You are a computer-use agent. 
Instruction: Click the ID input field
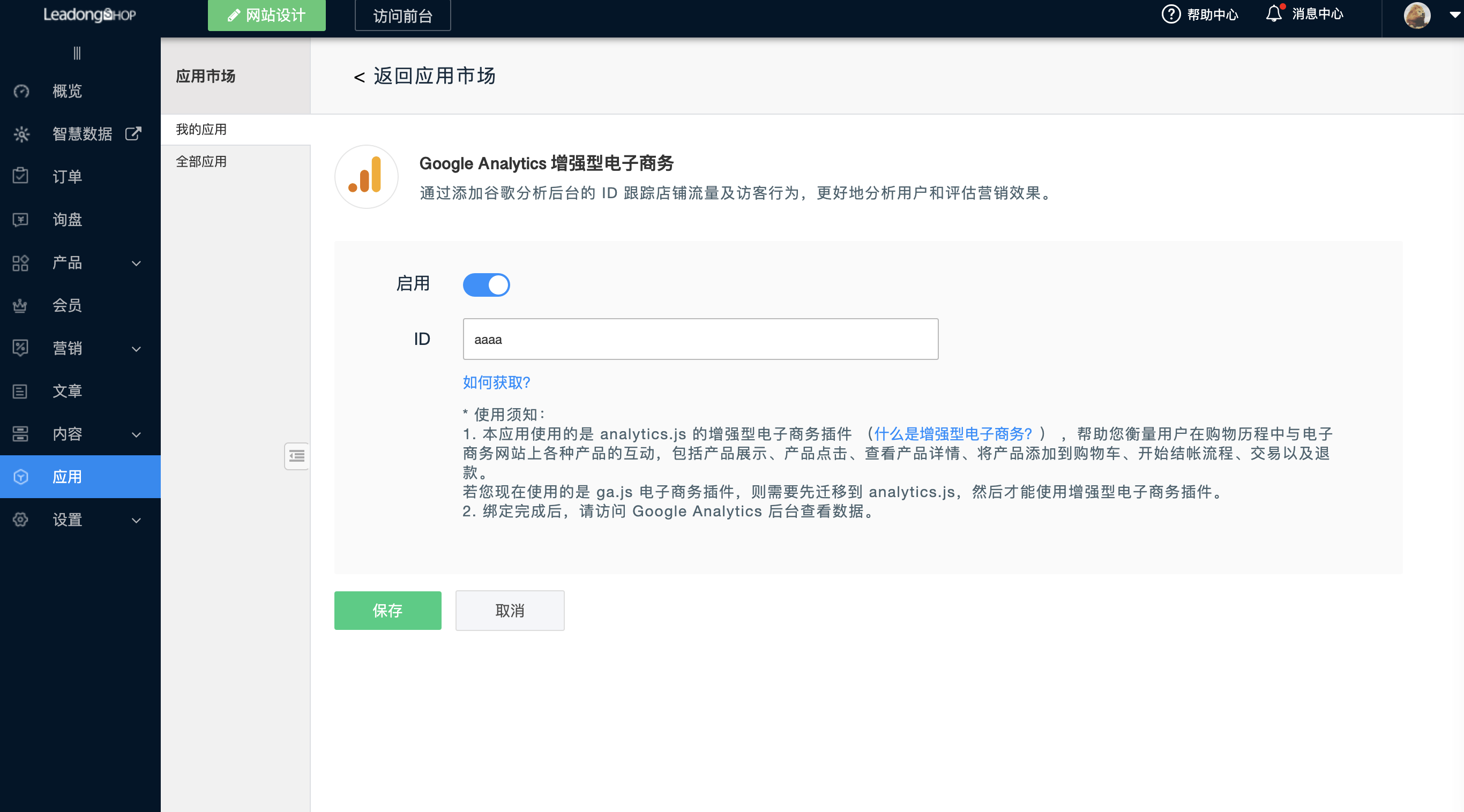click(x=700, y=339)
